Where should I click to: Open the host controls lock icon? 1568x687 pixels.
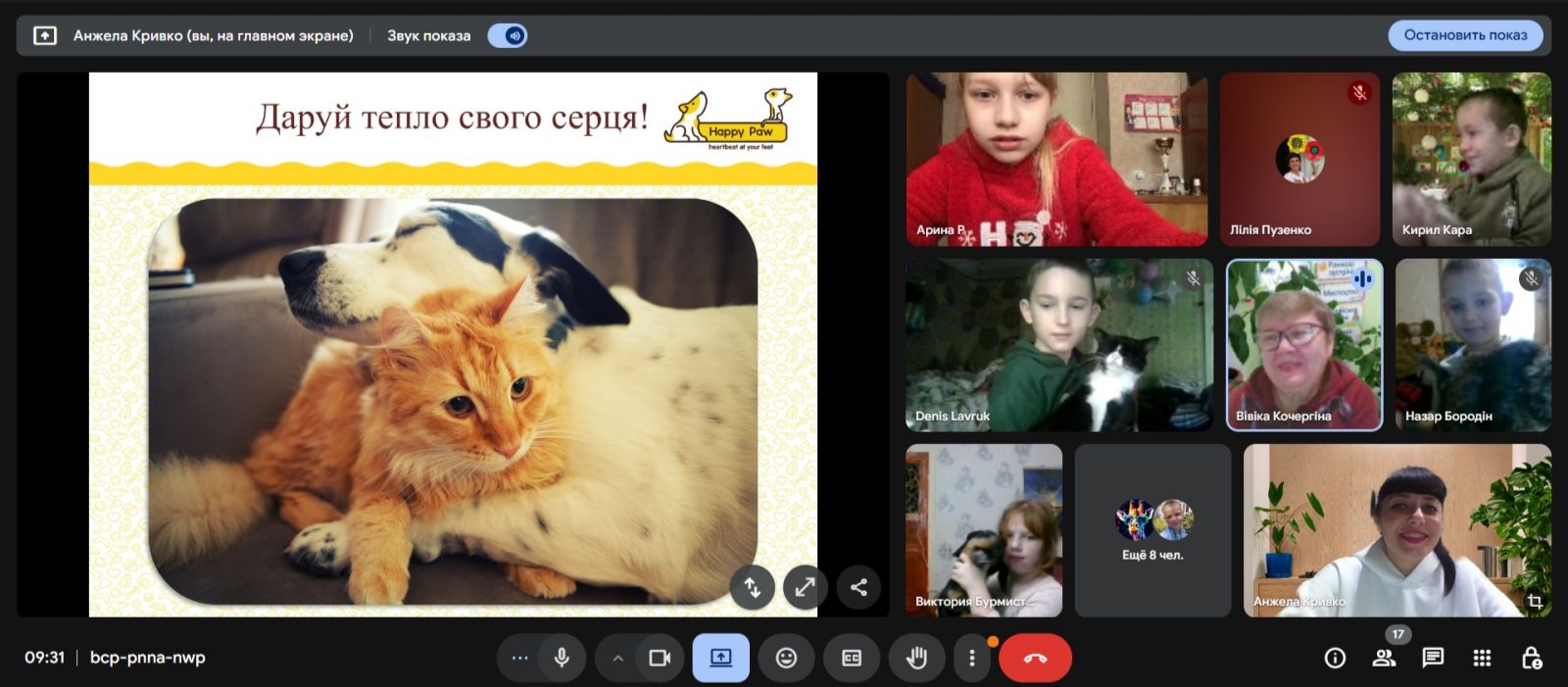click(1531, 658)
